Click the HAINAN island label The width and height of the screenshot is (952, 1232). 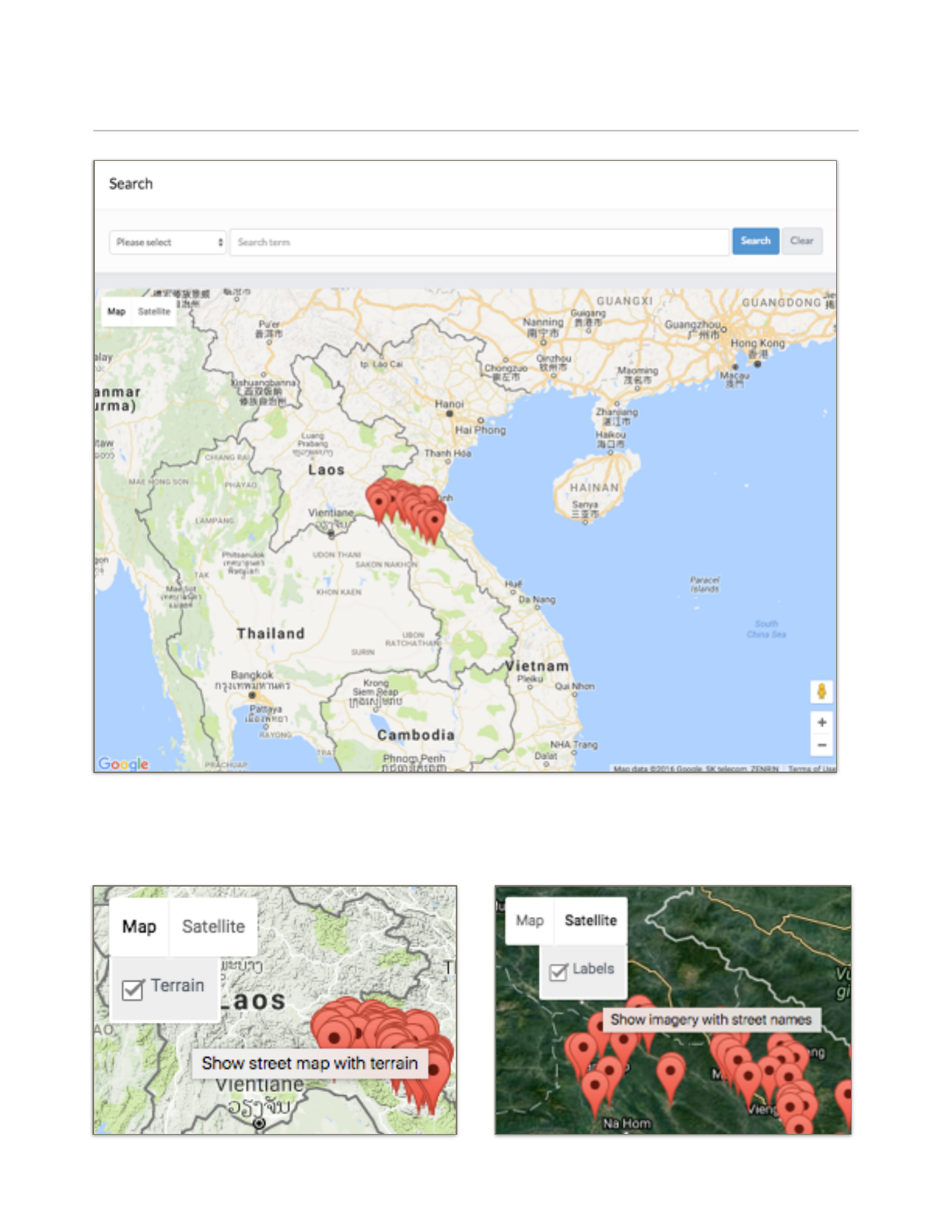pyautogui.click(x=594, y=488)
